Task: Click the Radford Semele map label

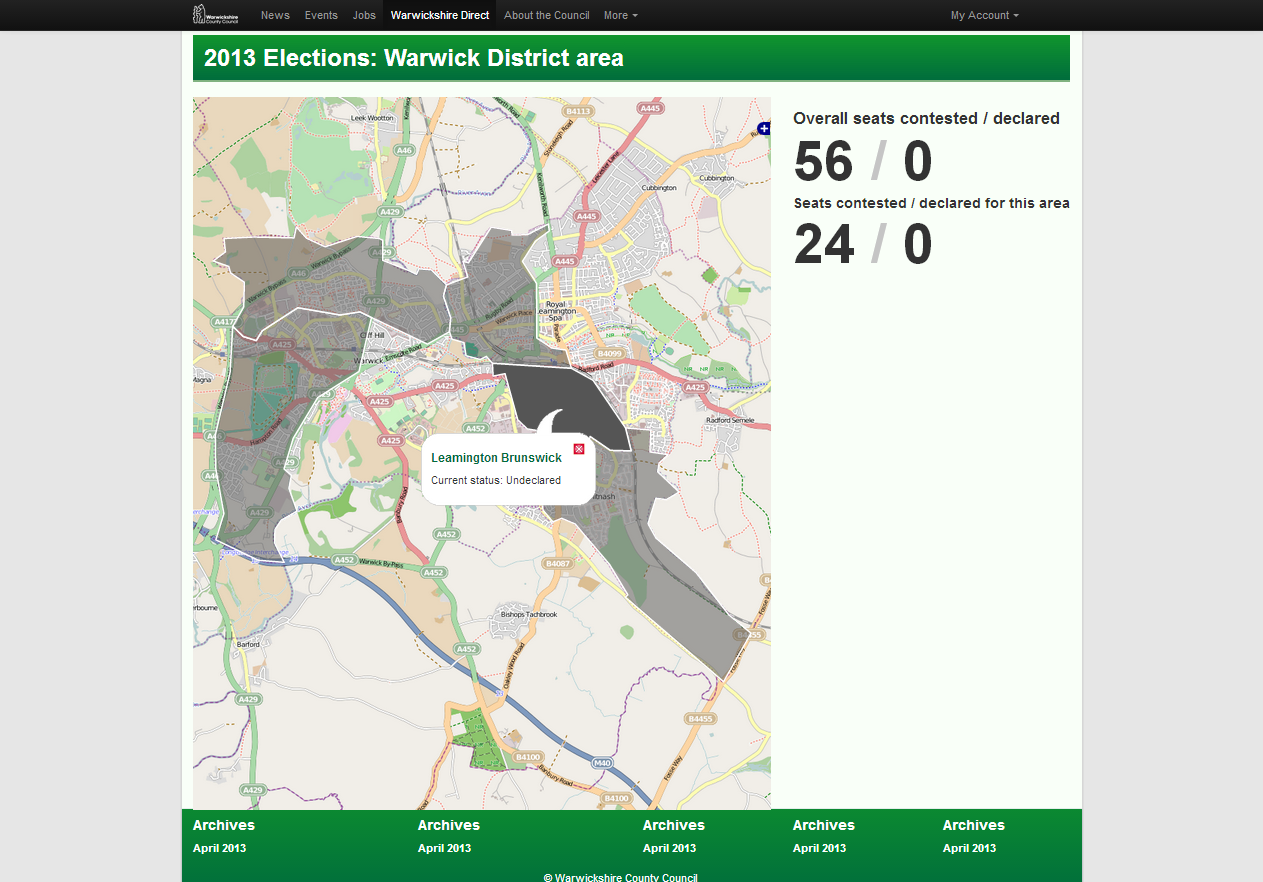Action: pos(731,420)
